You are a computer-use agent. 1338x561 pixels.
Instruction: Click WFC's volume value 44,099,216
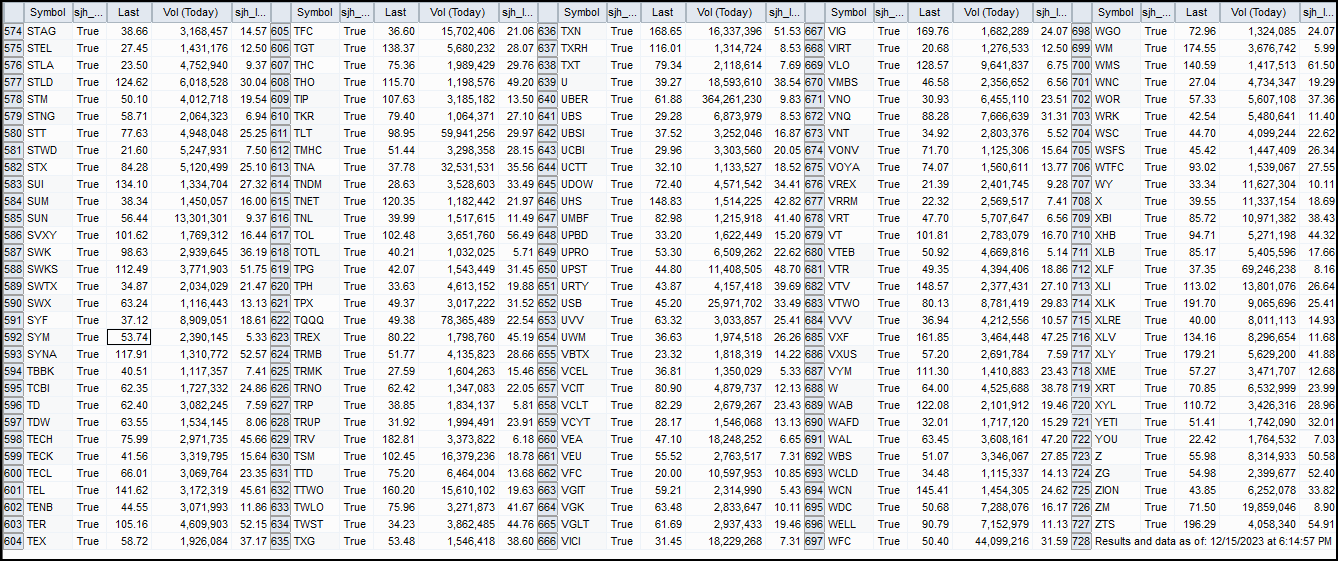click(x=994, y=541)
